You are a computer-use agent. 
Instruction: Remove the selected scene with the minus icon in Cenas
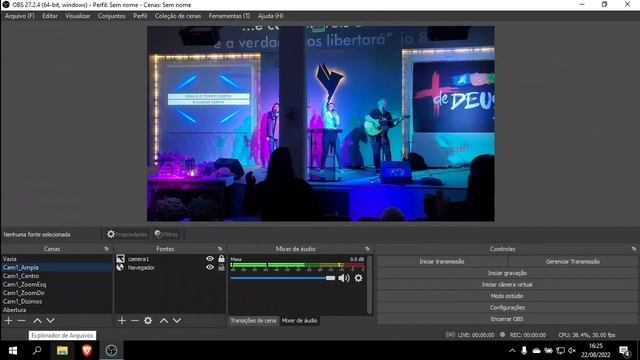(22, 321)
